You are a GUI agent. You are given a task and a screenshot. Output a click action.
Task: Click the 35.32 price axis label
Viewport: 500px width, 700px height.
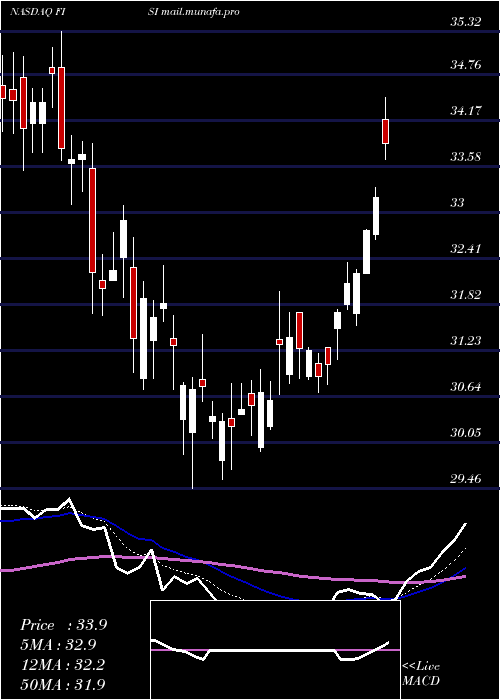point(466,21)
